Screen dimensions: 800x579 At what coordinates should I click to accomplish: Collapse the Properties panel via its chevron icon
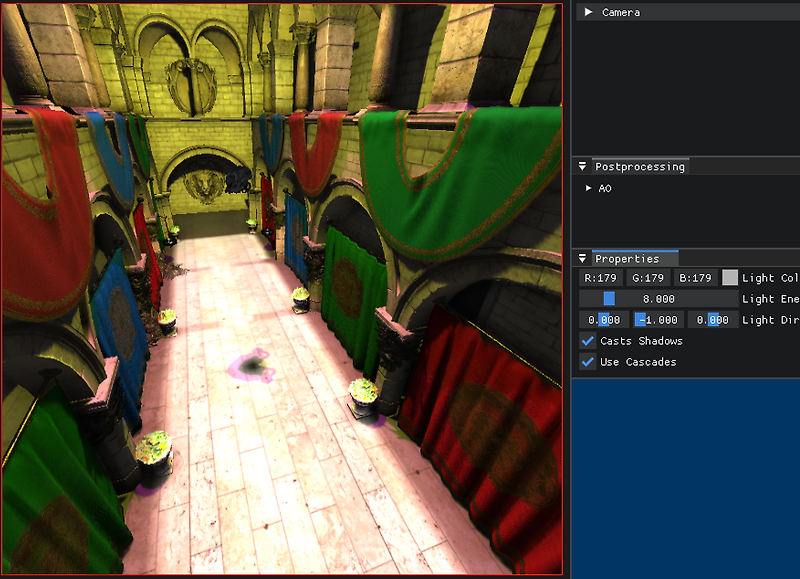coord(583,258)
